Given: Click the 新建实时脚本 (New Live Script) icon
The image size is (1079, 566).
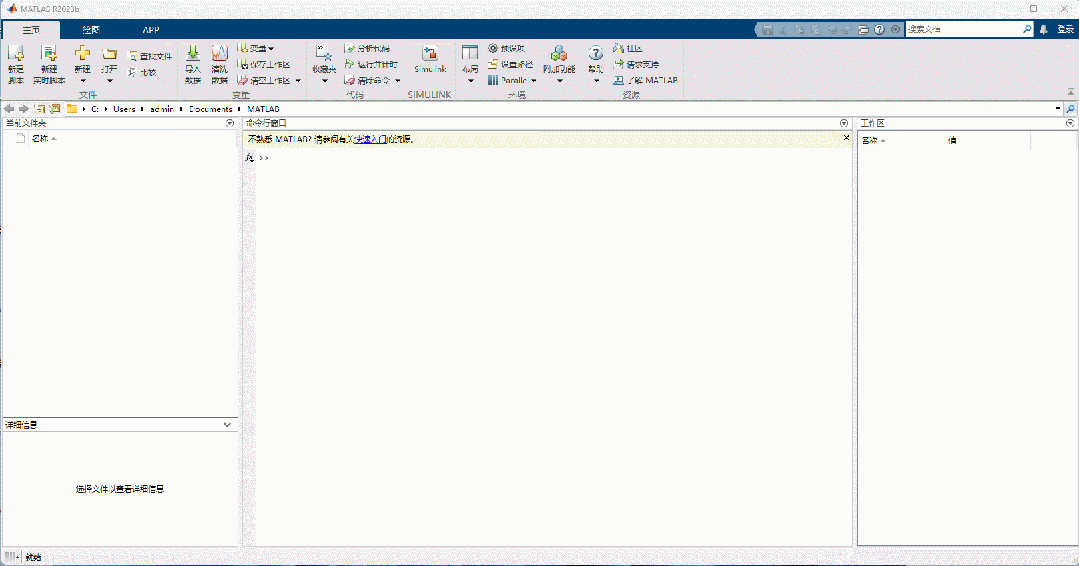Looking at the screenshot, I should click(49, 54).
